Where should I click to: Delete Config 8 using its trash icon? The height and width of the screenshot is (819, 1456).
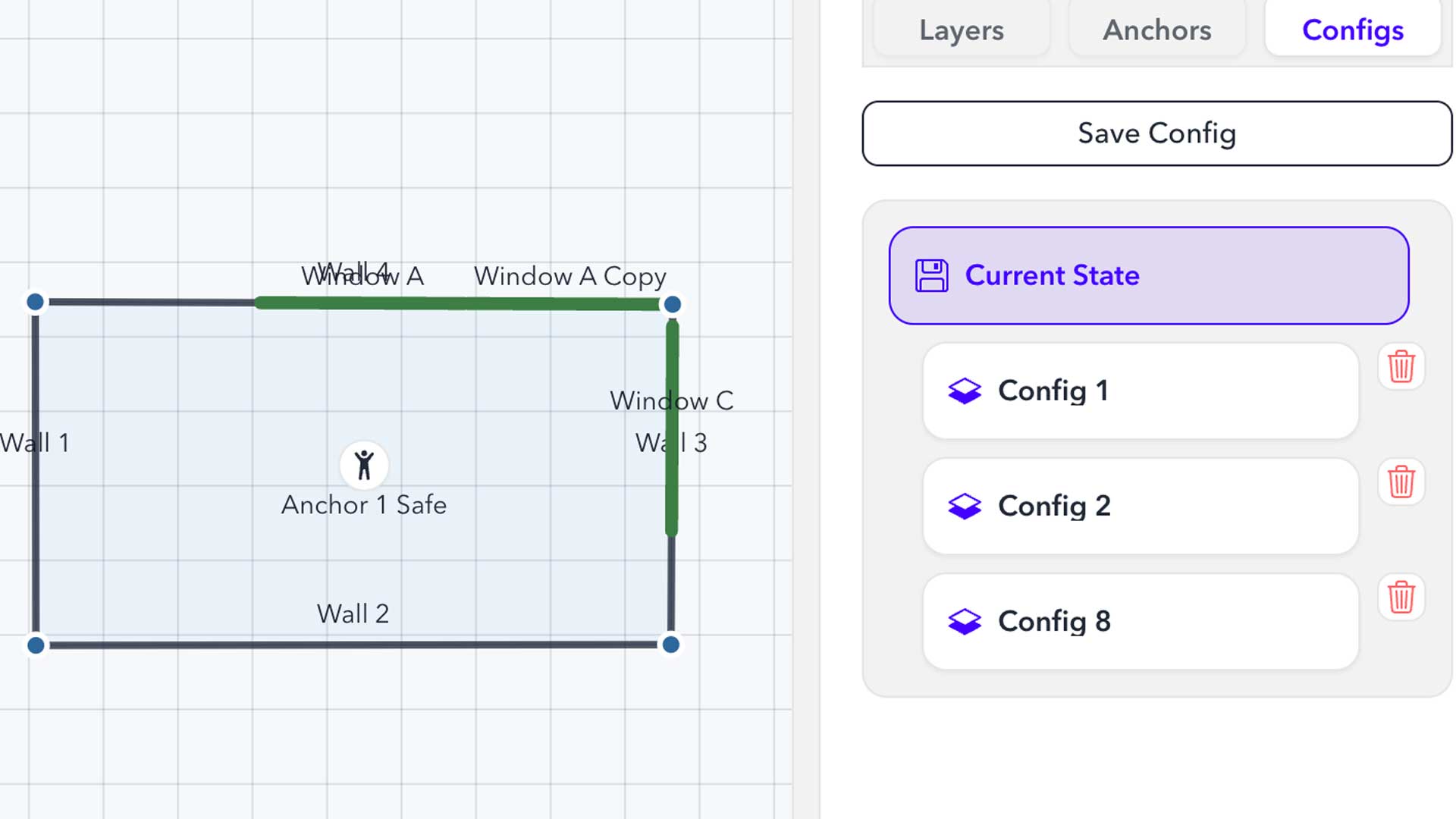[1401, 597]
